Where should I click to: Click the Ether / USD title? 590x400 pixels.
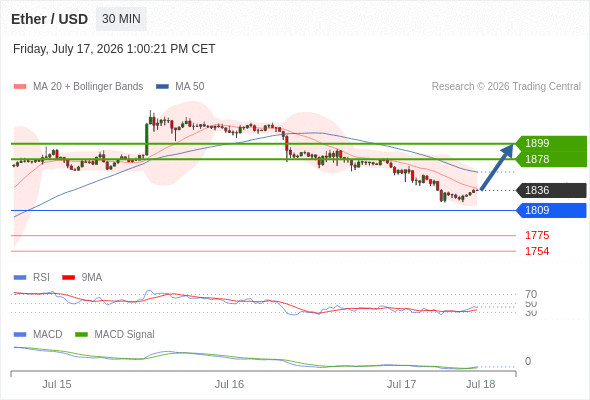(x=49, y=19)
